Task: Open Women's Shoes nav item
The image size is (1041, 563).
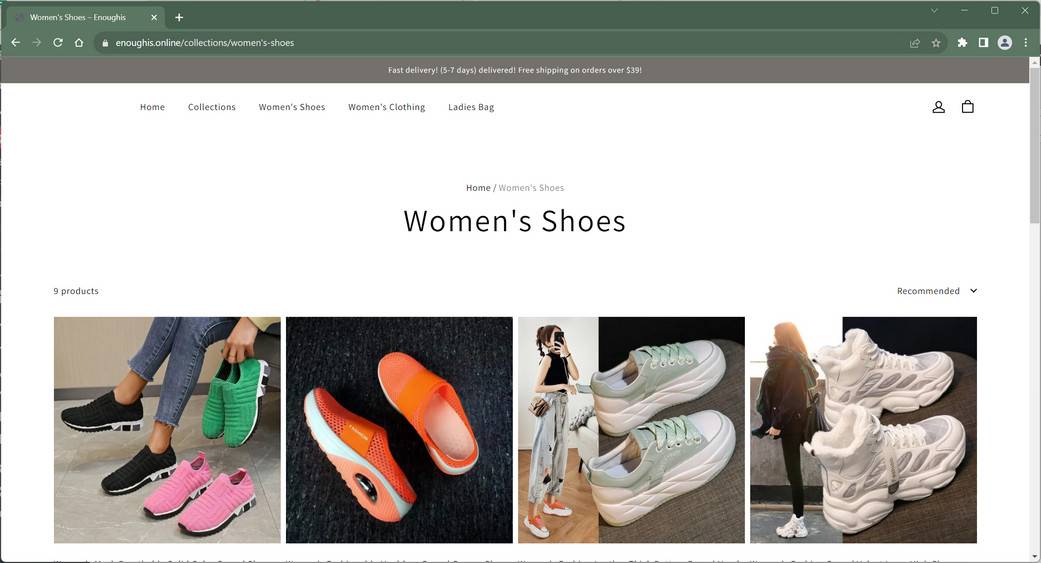Action: point(292,107)
